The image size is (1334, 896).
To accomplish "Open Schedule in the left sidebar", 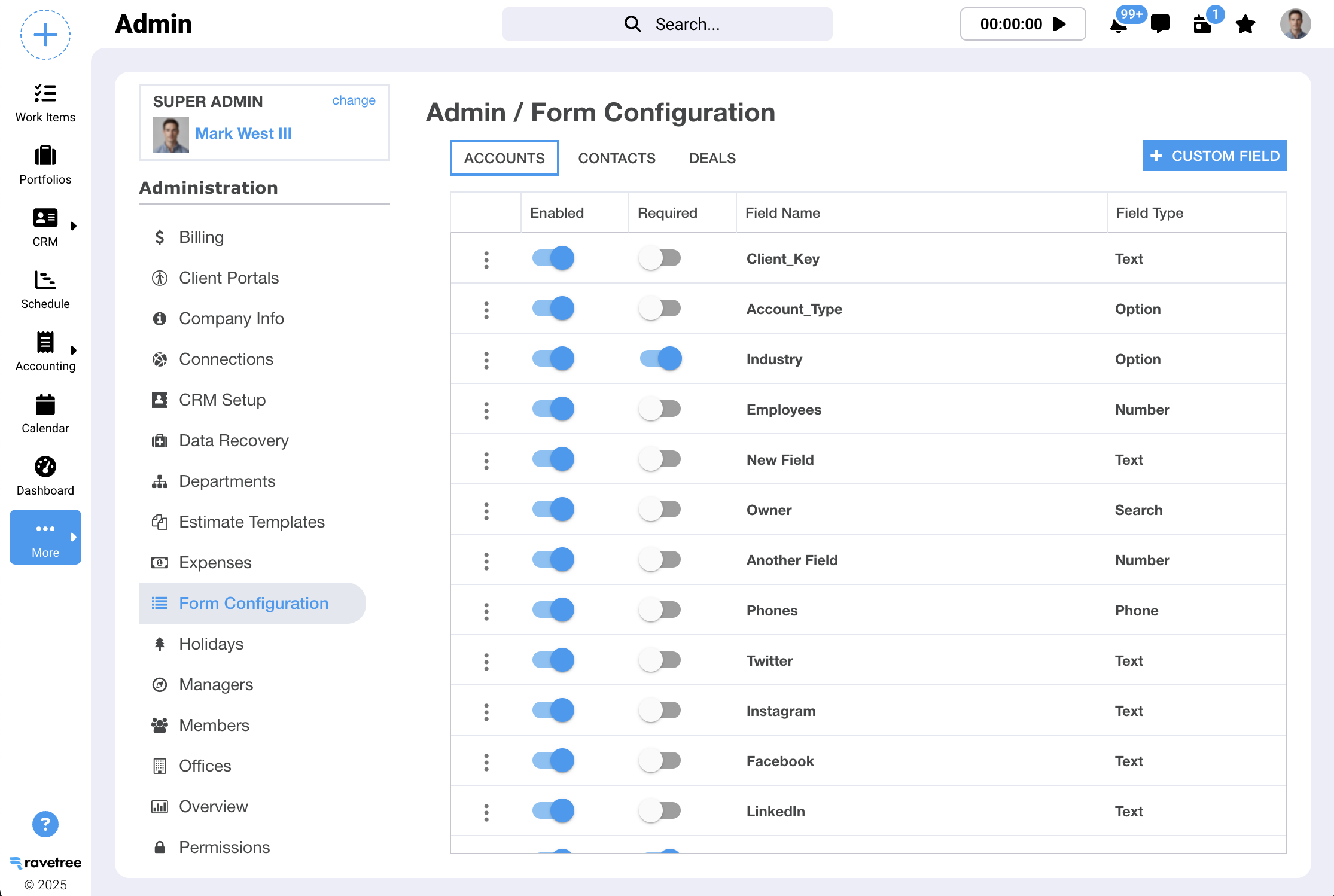I will click(x=45, y=281).
